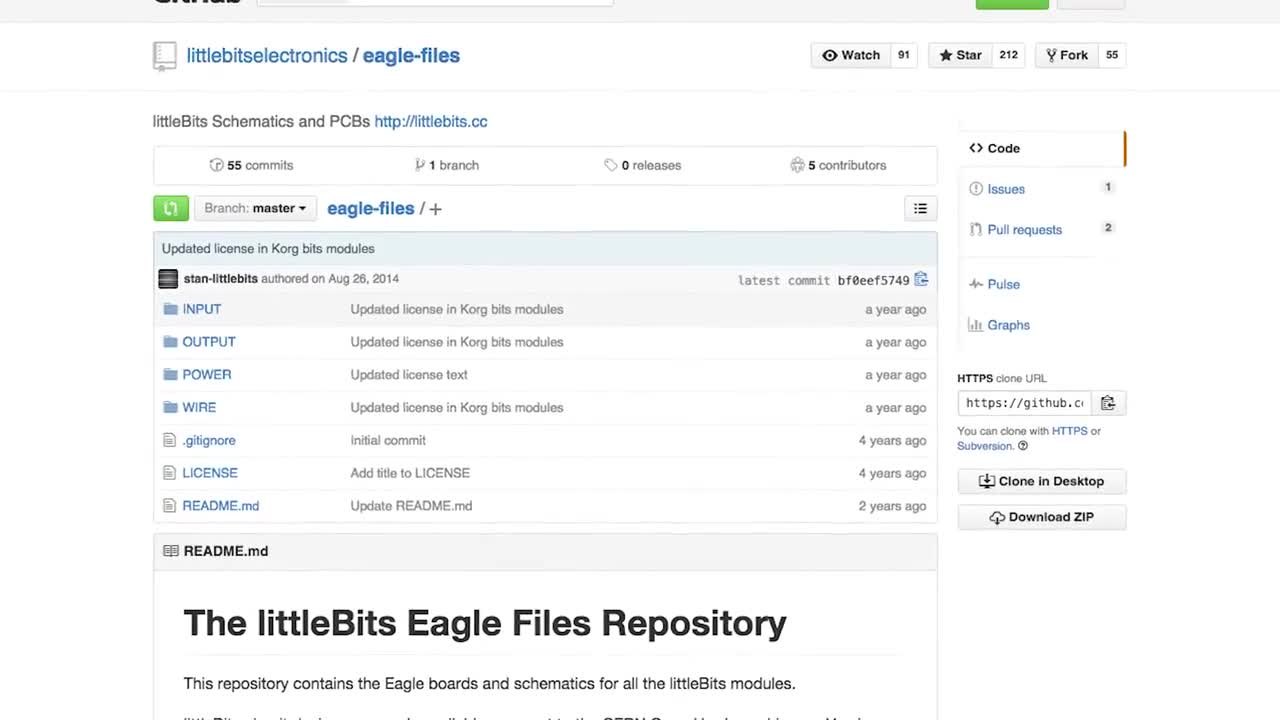Star the eagle-files repository
The height and width of the screenshot is (720, 1280).
(960, 55)
